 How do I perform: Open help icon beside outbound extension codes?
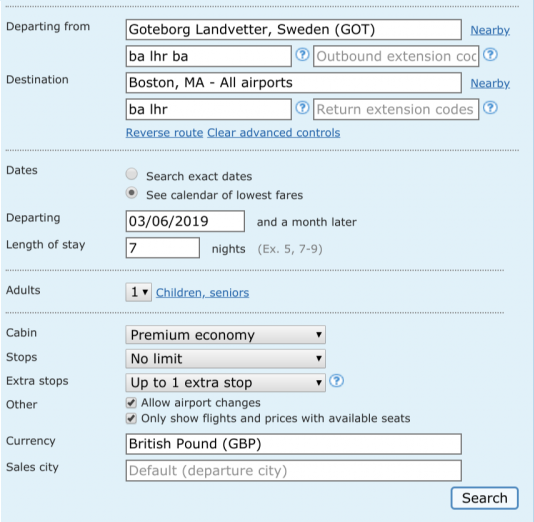[490, 55]
